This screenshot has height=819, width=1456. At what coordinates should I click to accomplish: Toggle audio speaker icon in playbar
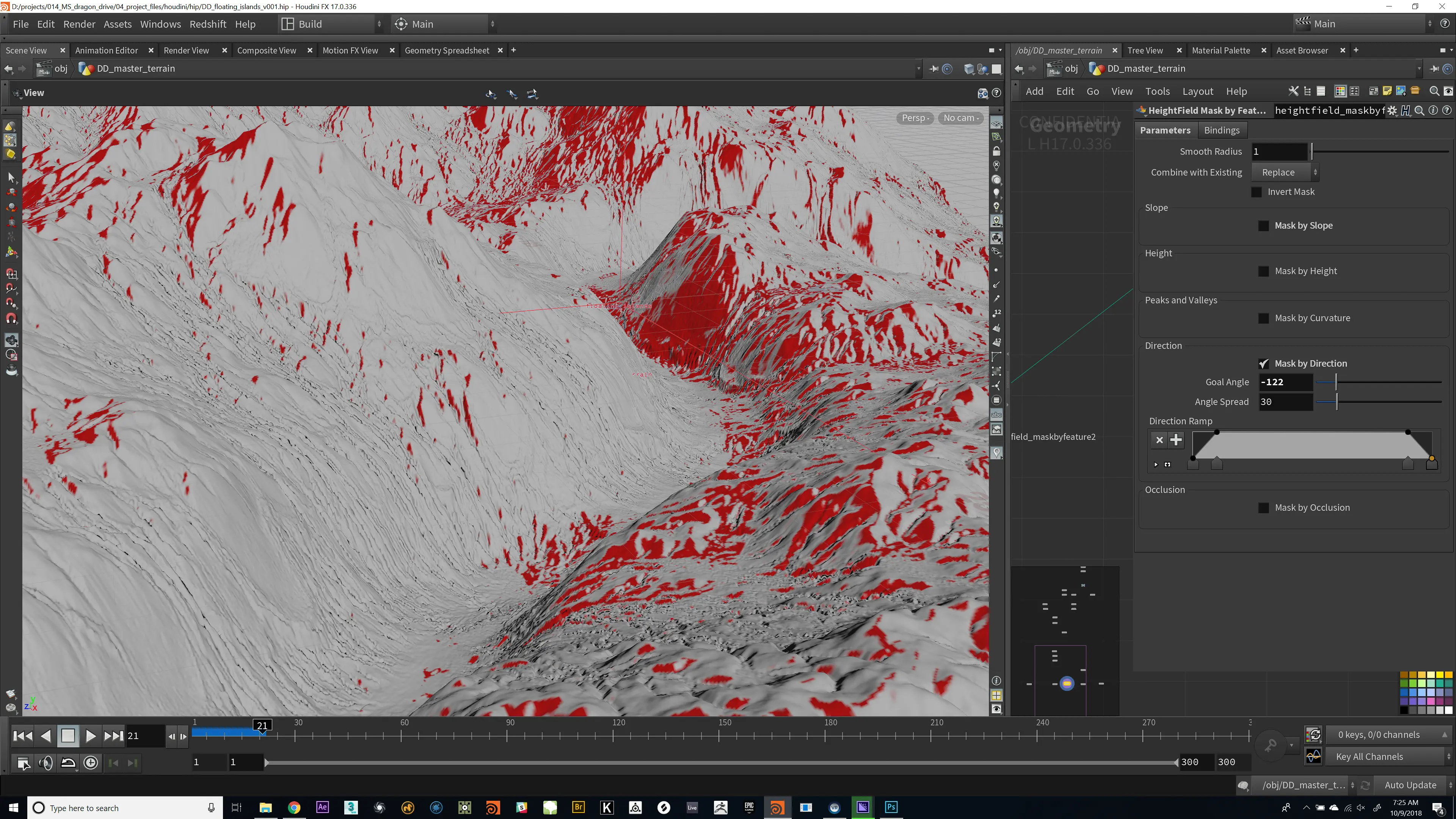coord(46,763)
